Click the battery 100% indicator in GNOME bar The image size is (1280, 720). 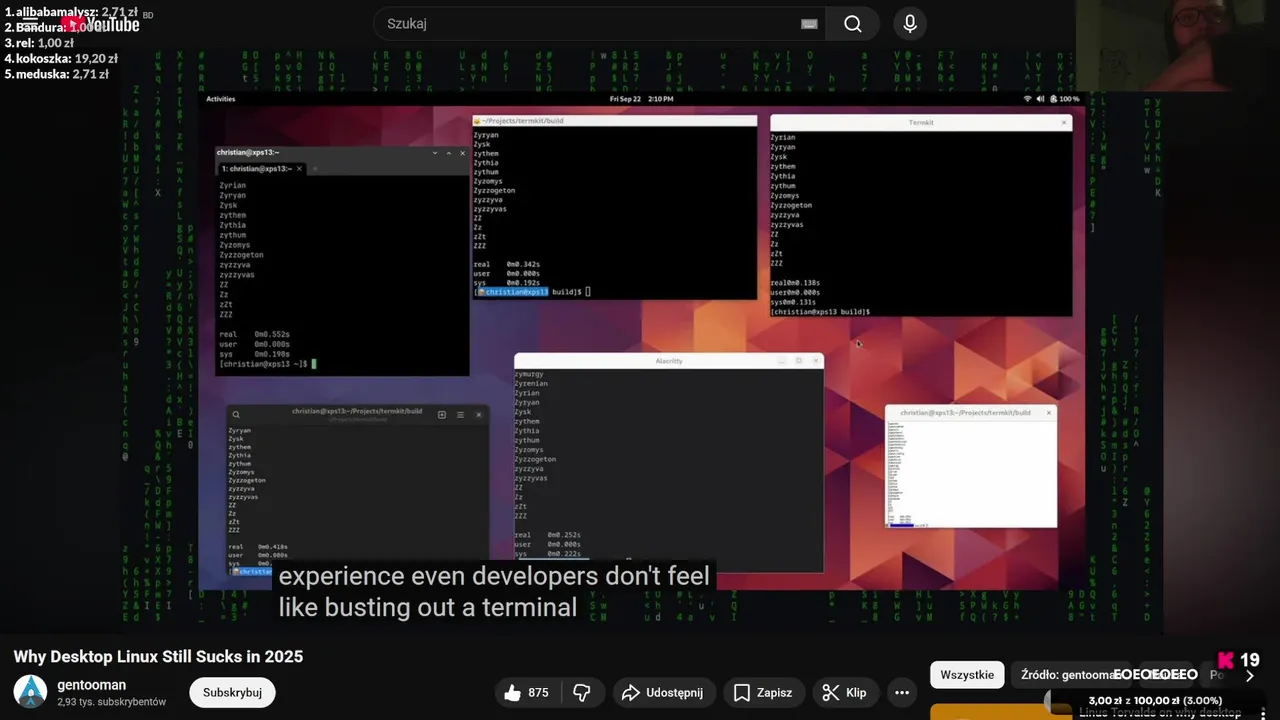(1065, 99)
